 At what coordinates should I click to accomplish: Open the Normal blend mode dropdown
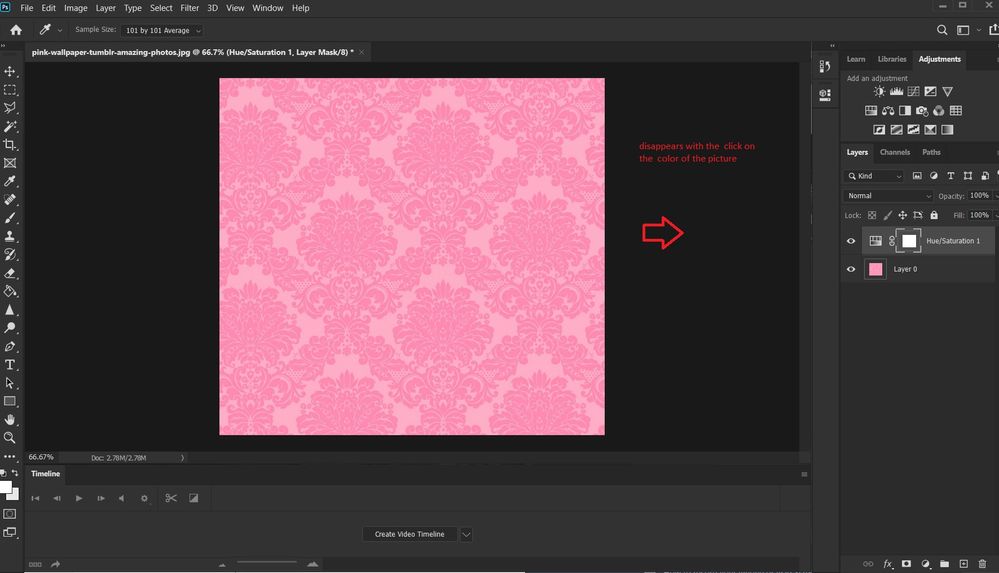click(888, 196)
